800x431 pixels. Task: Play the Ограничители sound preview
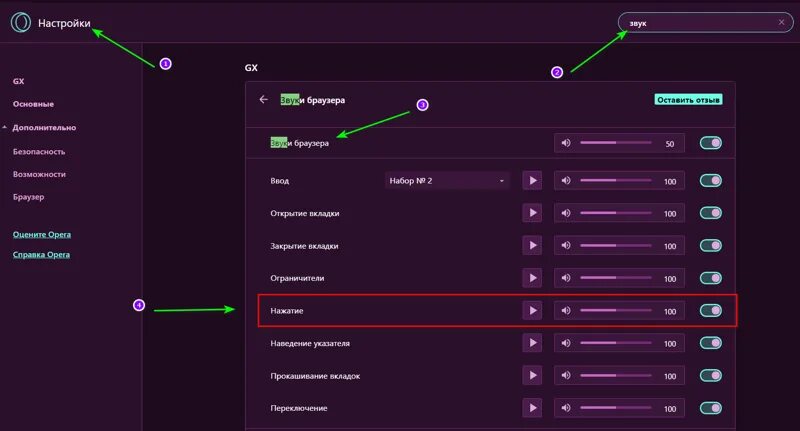[x=532, y=278]
